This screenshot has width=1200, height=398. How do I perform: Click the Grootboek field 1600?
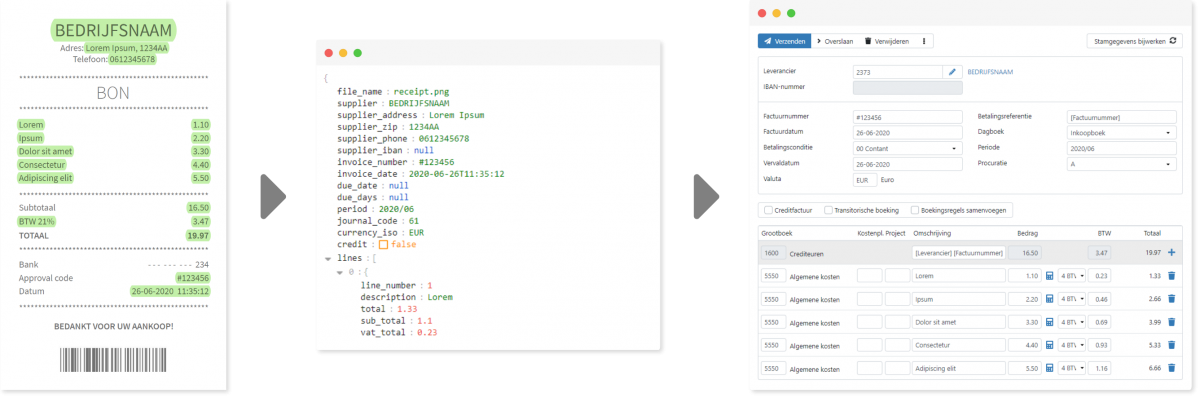click(772, 253)
